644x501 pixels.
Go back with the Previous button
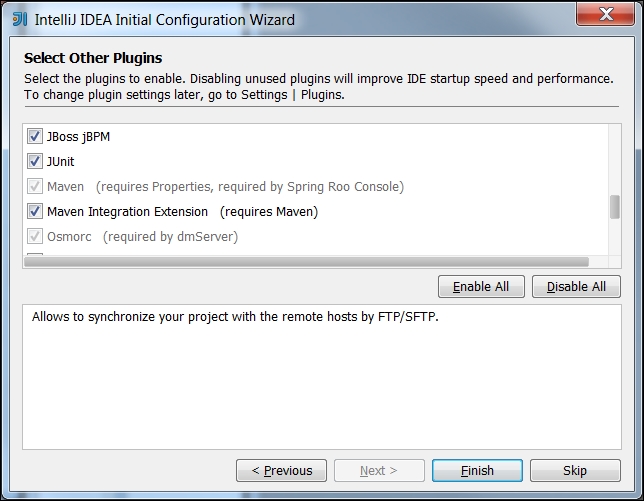pyautogui.click(x=282, y=470)
